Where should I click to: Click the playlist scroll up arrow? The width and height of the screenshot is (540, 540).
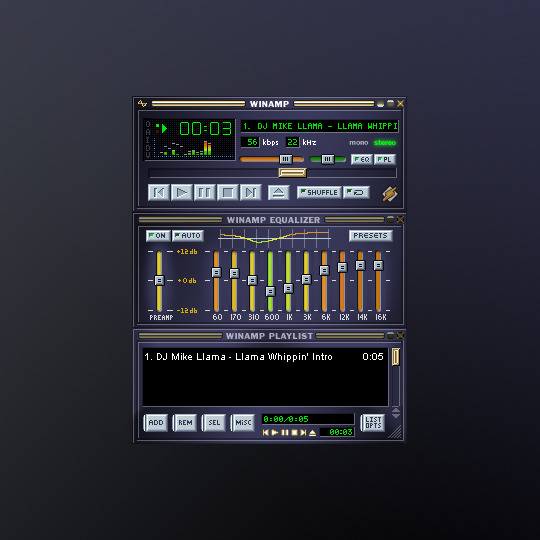tap(396, 410)
